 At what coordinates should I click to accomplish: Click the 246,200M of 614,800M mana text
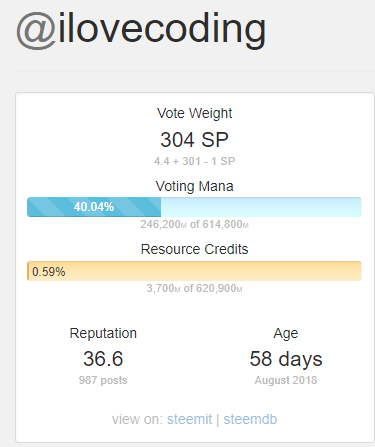pyautogui.click(x=194, y=224)
